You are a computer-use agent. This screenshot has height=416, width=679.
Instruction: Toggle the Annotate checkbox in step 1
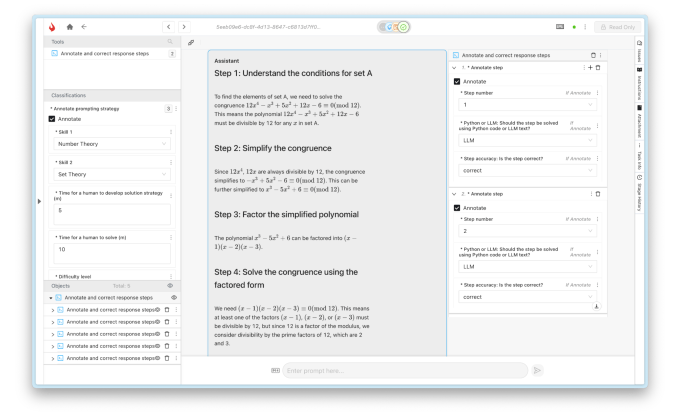(x=458, y=81)
